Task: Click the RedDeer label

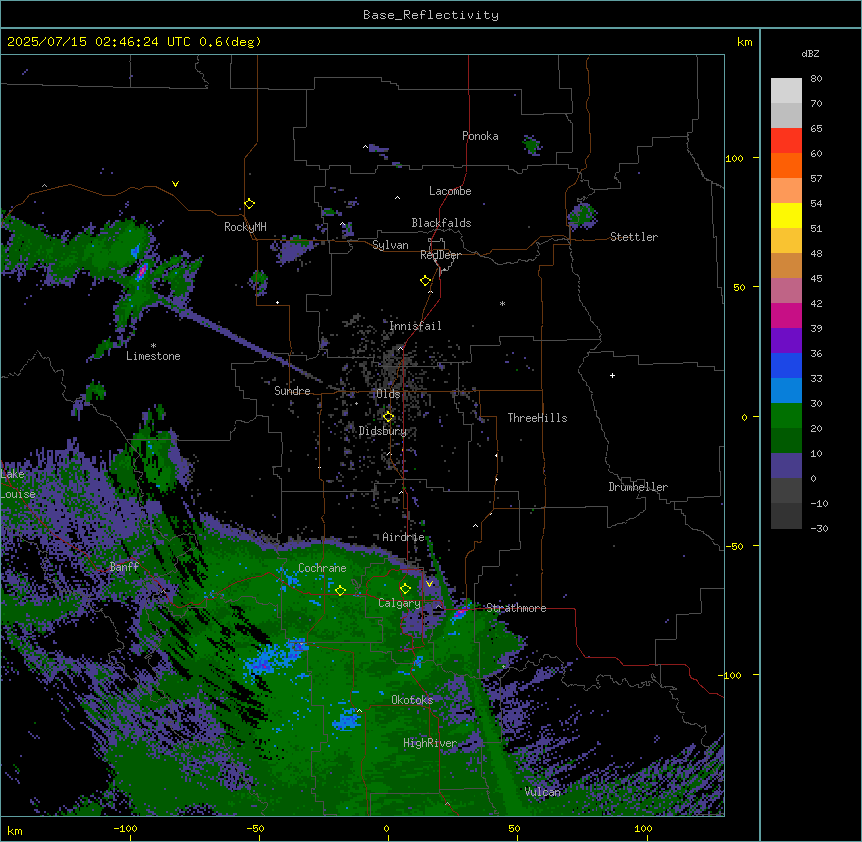Action: tap(440, 255)
